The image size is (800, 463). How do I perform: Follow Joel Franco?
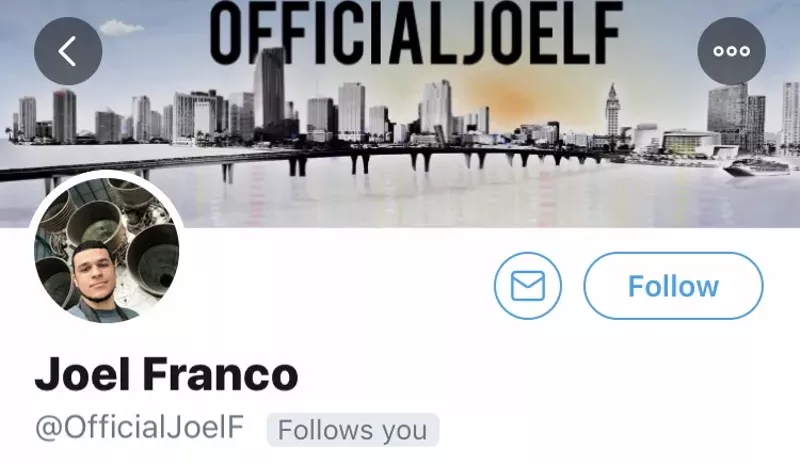coord(673,286)
